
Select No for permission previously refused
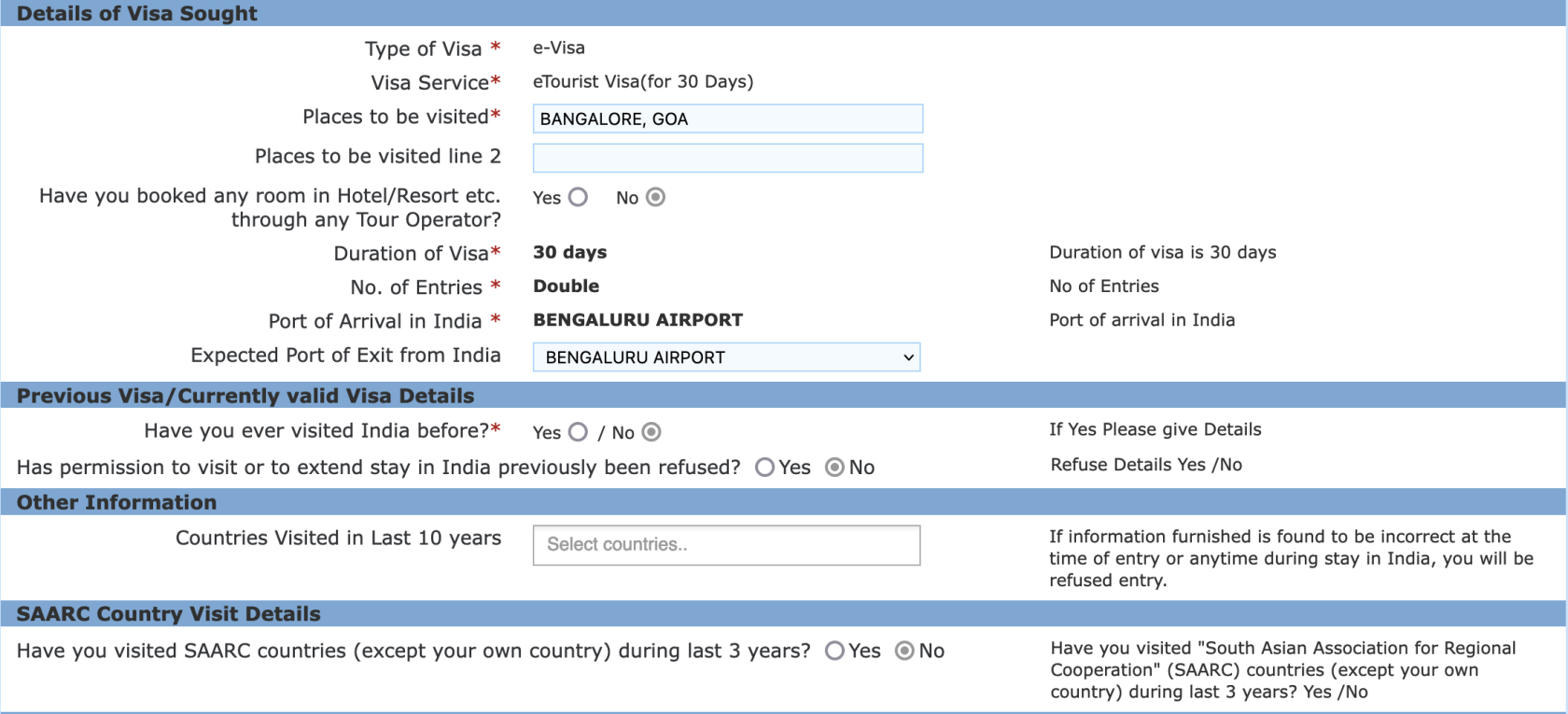click(x=835, y=468)
